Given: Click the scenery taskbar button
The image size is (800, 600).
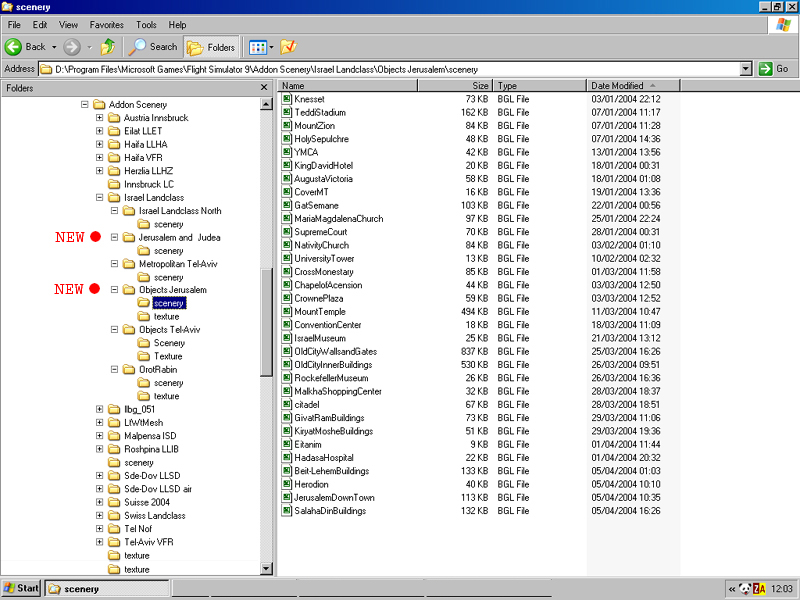Looking at the screenshot, I should tap(107, 589).
